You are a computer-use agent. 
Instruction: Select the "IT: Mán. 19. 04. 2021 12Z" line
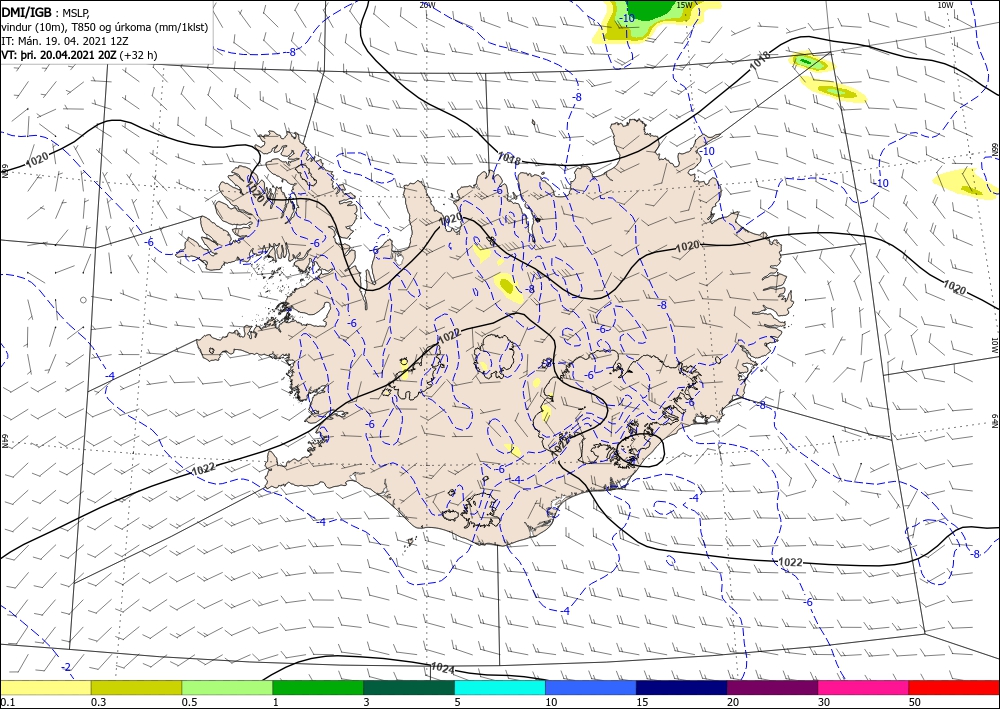(x=66, y=41)
